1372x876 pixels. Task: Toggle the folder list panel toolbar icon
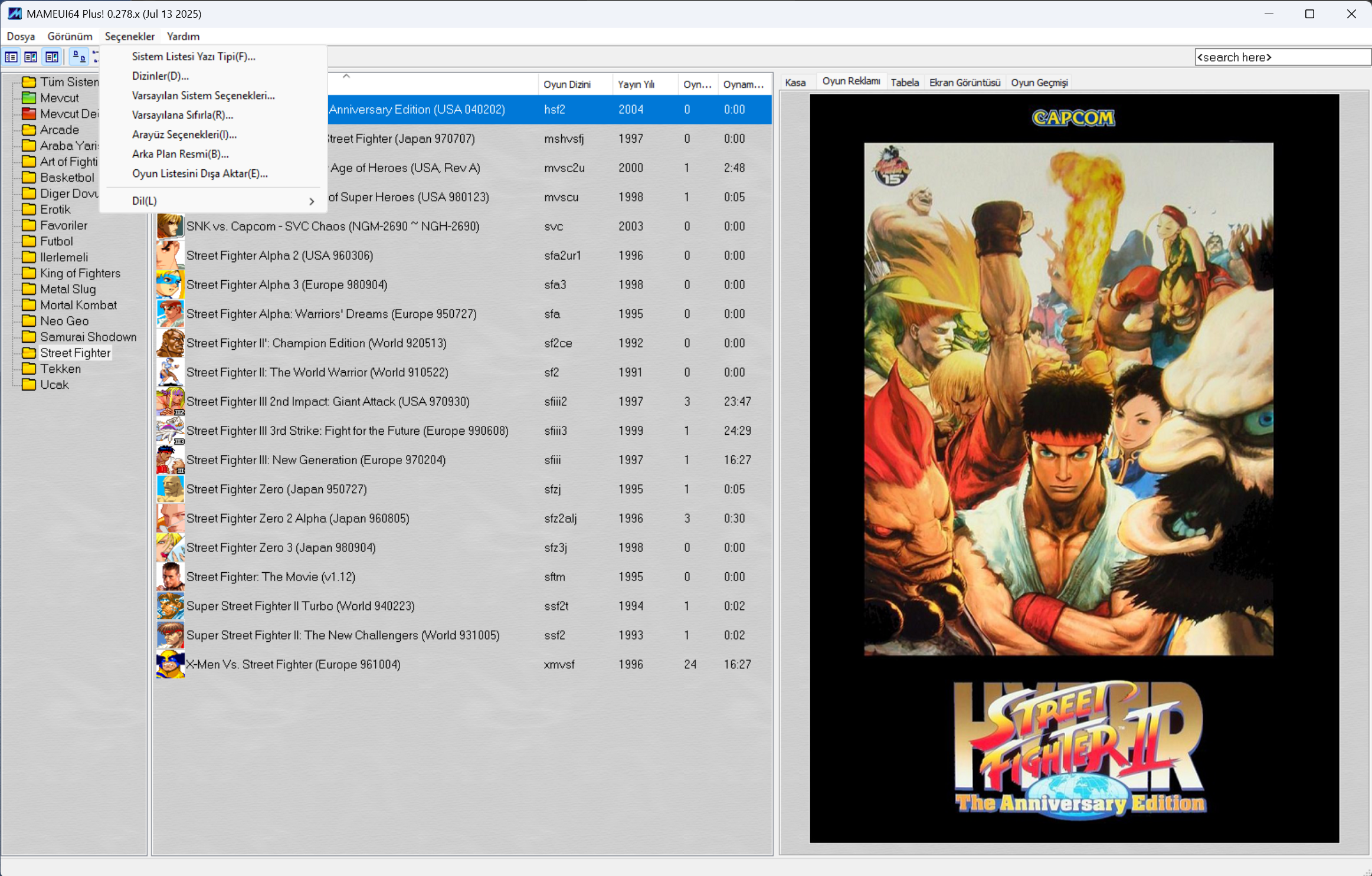coord(11,57)
